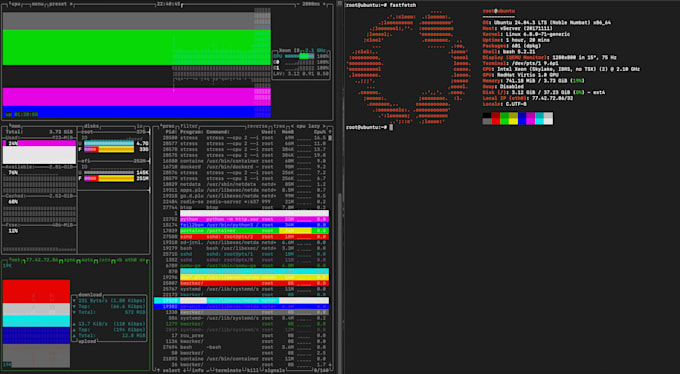Image resolution: width=680 pixels, height=374 pixels.
Task: Click the Cpu% column header
Action: click(x=320, y=132)
